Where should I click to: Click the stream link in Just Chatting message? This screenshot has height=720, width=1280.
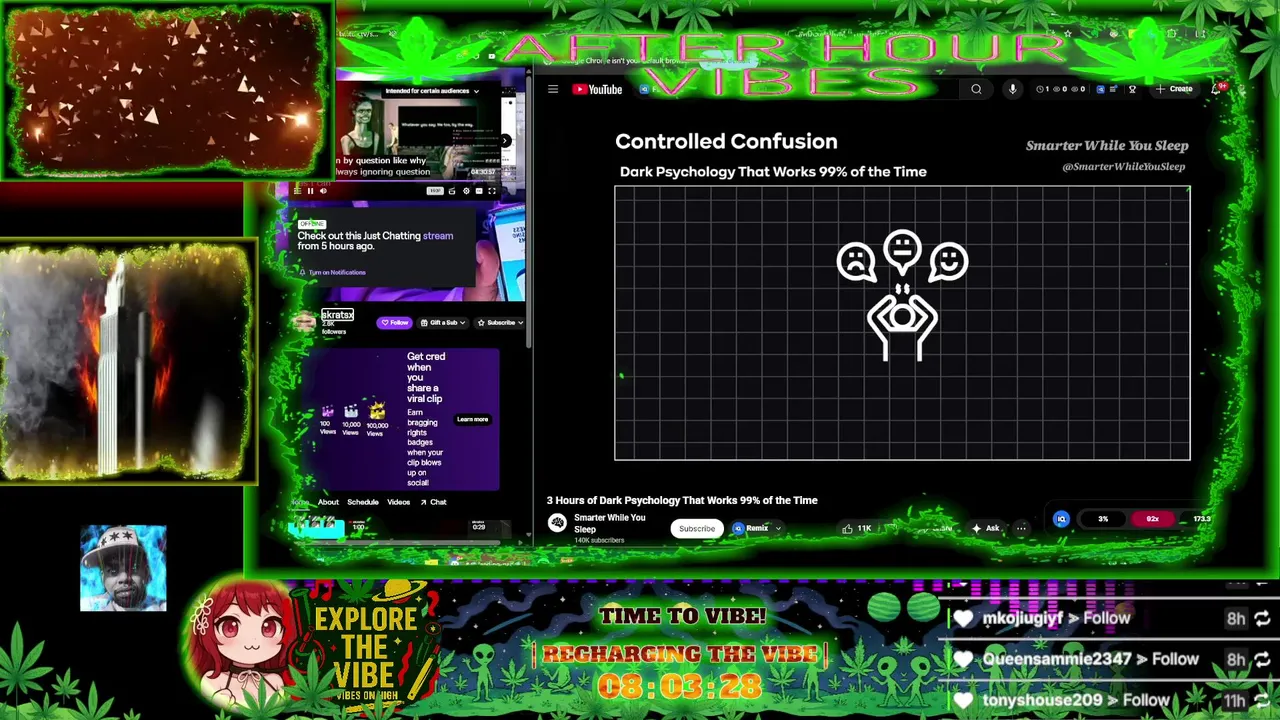tap(438, 236)
